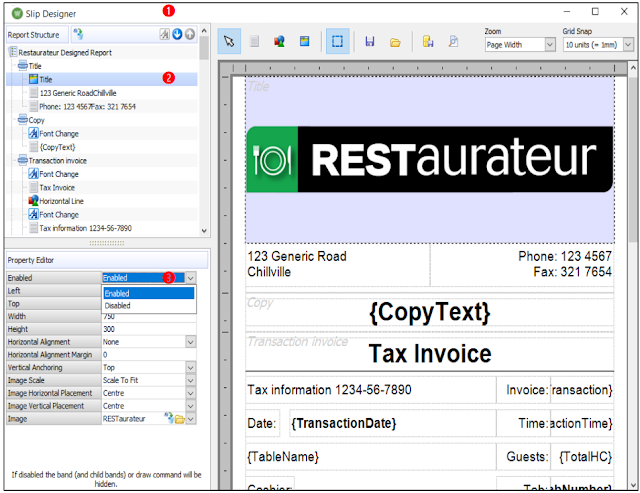
Task: Click the blue floppy save icon
Action: pyautogui.click(x=370, y=42)
